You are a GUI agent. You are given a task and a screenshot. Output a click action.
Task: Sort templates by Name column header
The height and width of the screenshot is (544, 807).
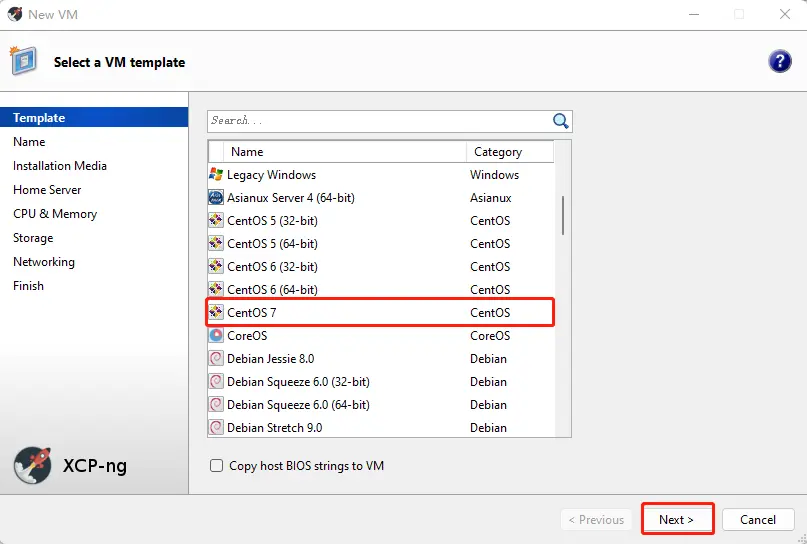[345, 152]
